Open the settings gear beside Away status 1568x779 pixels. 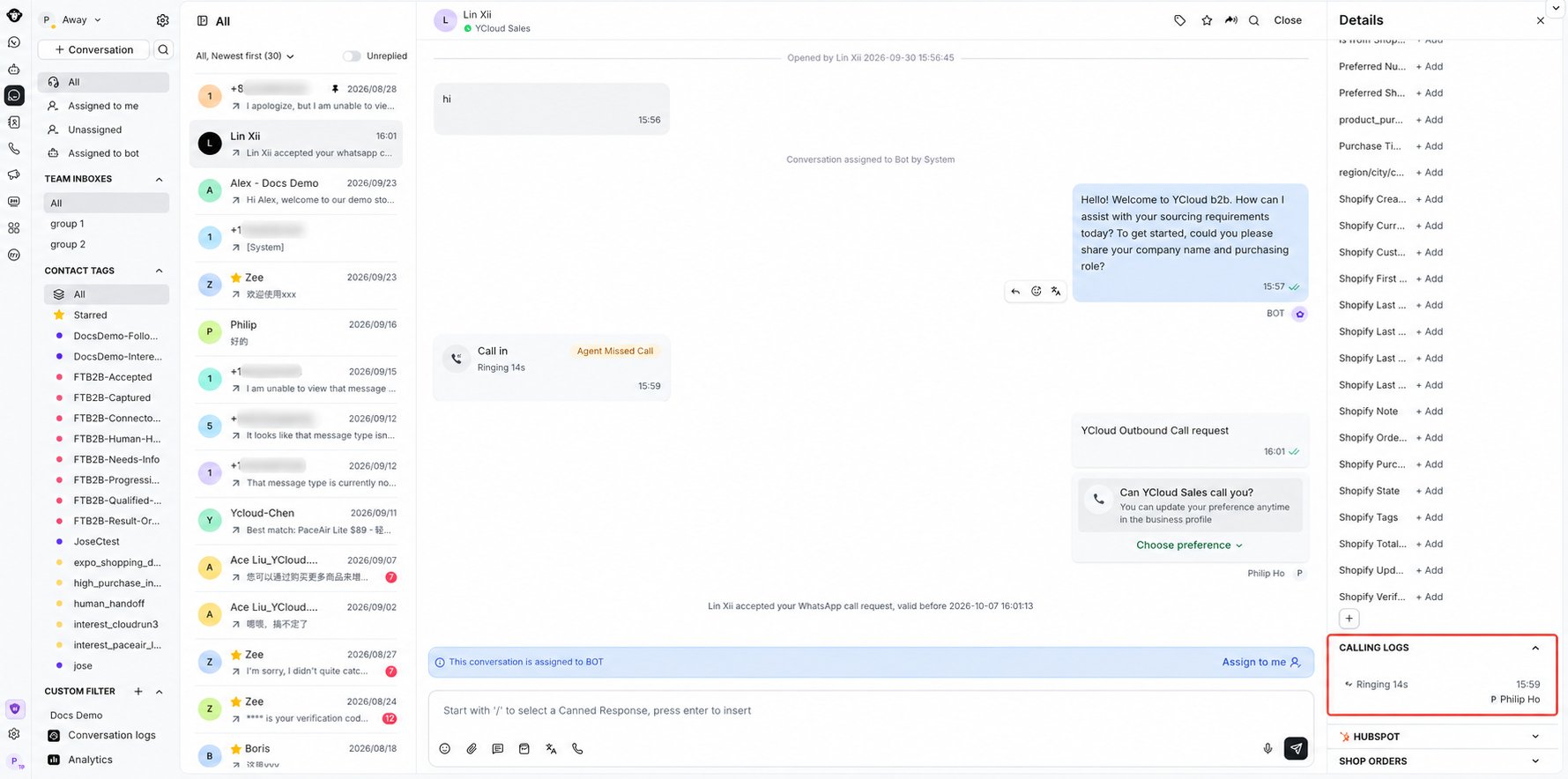162,20
